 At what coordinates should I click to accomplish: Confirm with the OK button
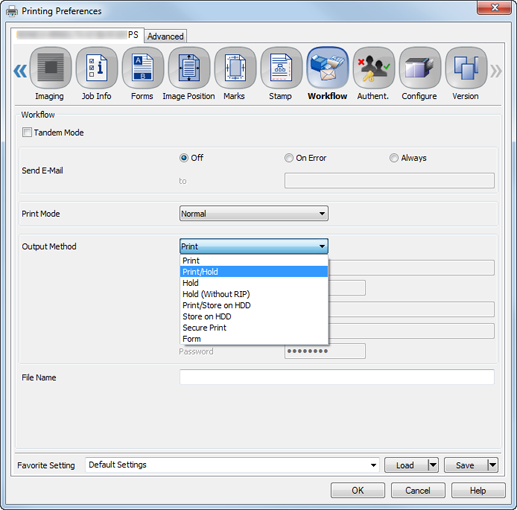(358, 490)
